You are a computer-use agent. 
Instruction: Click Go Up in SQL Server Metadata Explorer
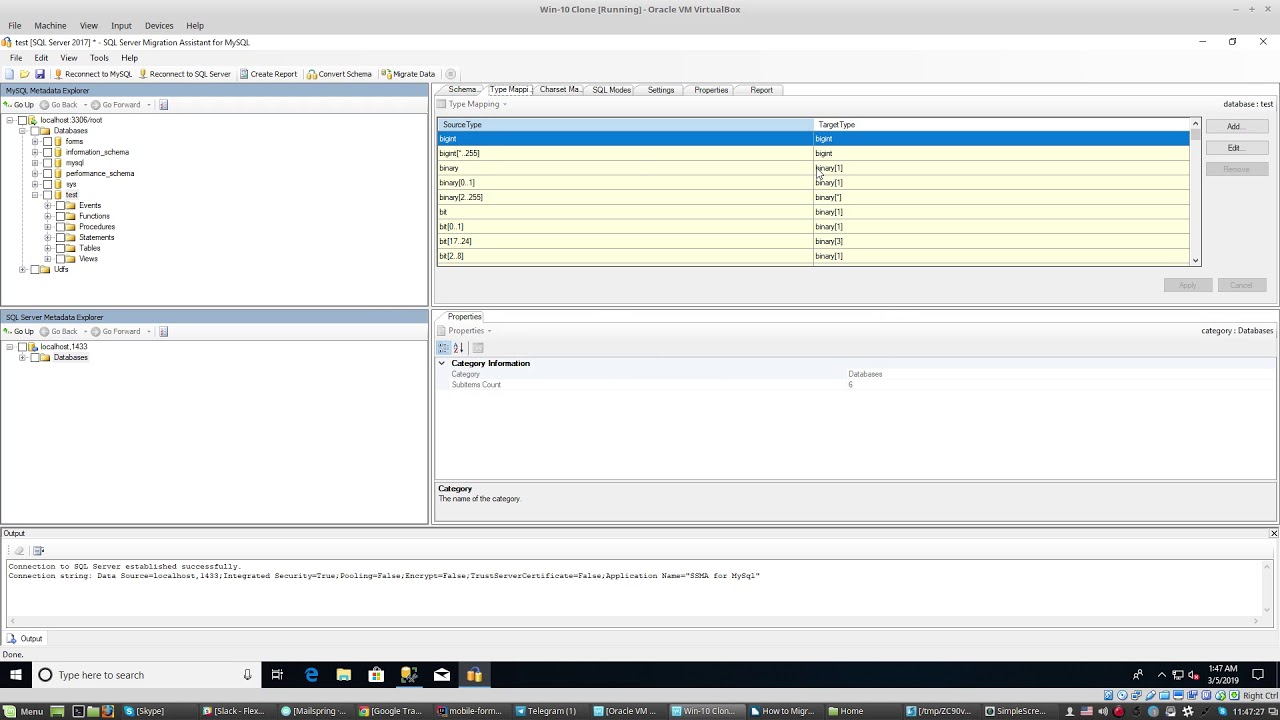[19, 332]
